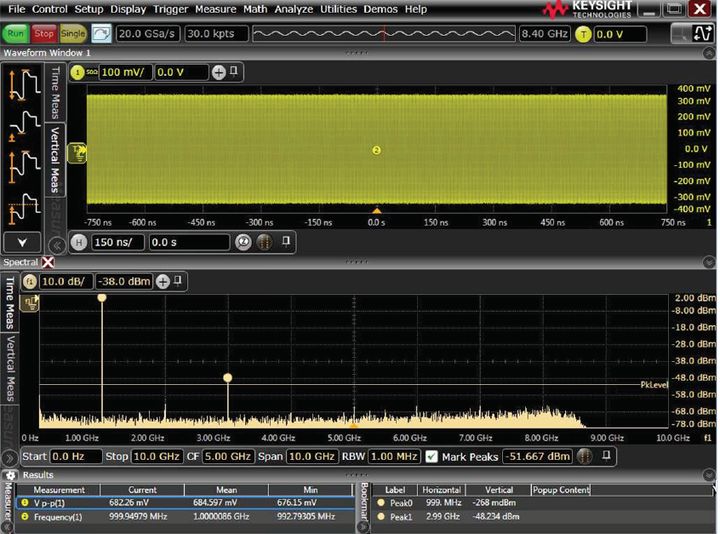720x534 pixels.
Task: Close the Spectral window with X
Action: (47, 262)
